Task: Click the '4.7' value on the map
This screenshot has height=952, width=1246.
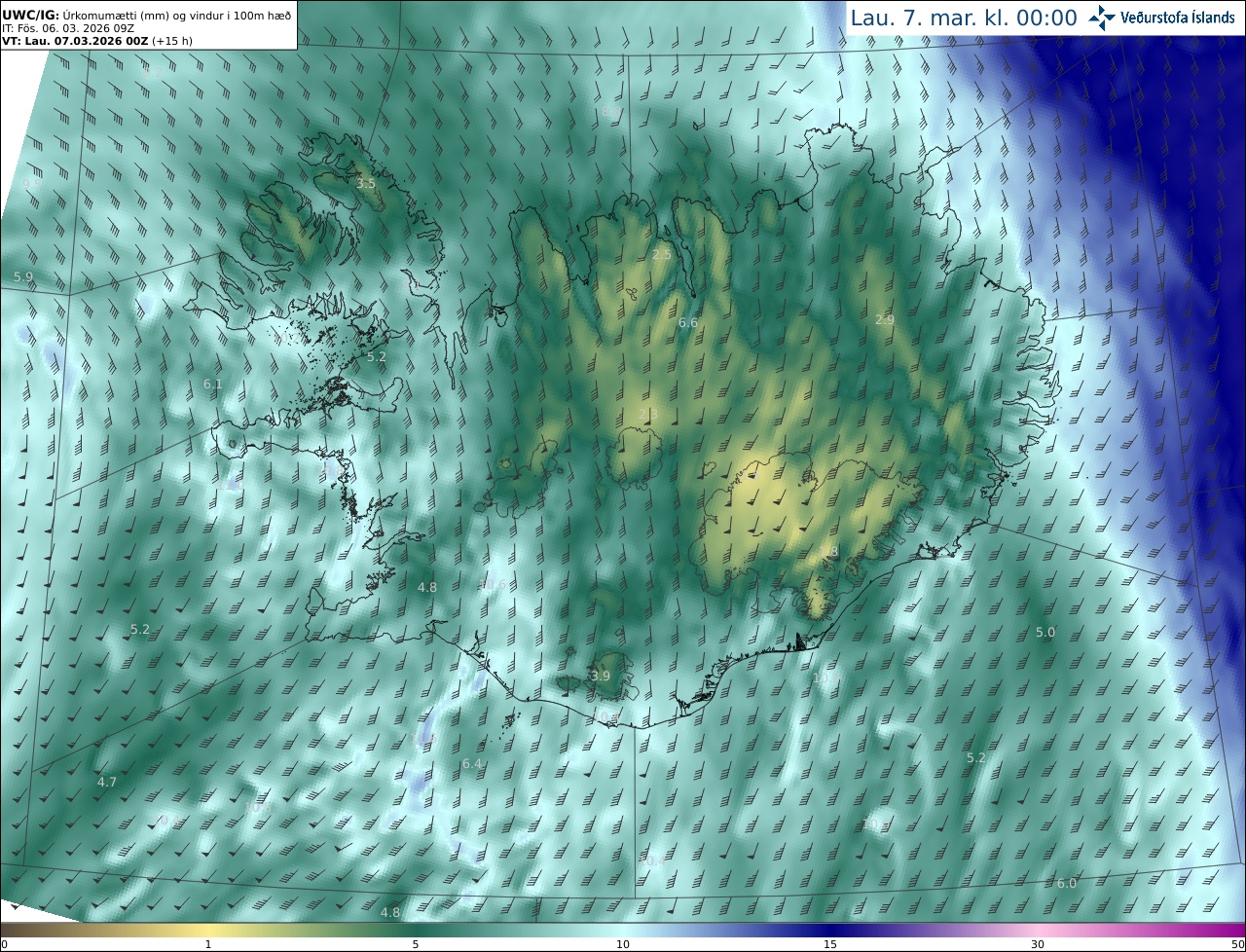Action: [x=107, y=783]
